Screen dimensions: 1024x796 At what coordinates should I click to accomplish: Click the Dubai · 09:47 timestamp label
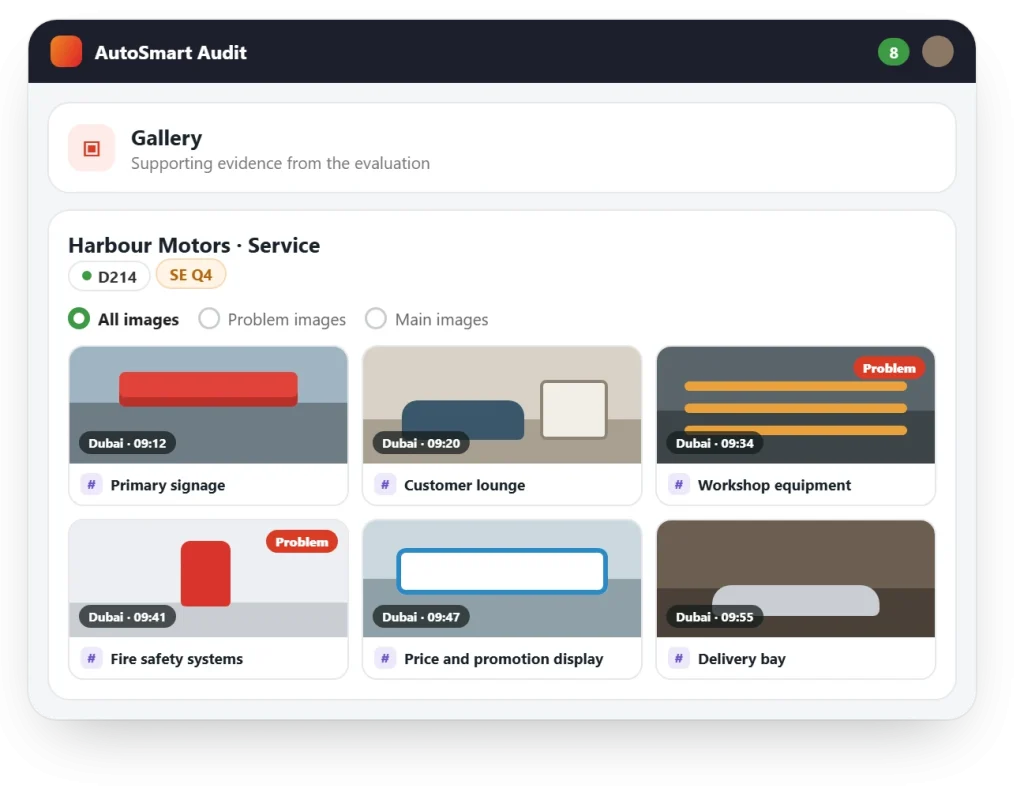(421, 616)
